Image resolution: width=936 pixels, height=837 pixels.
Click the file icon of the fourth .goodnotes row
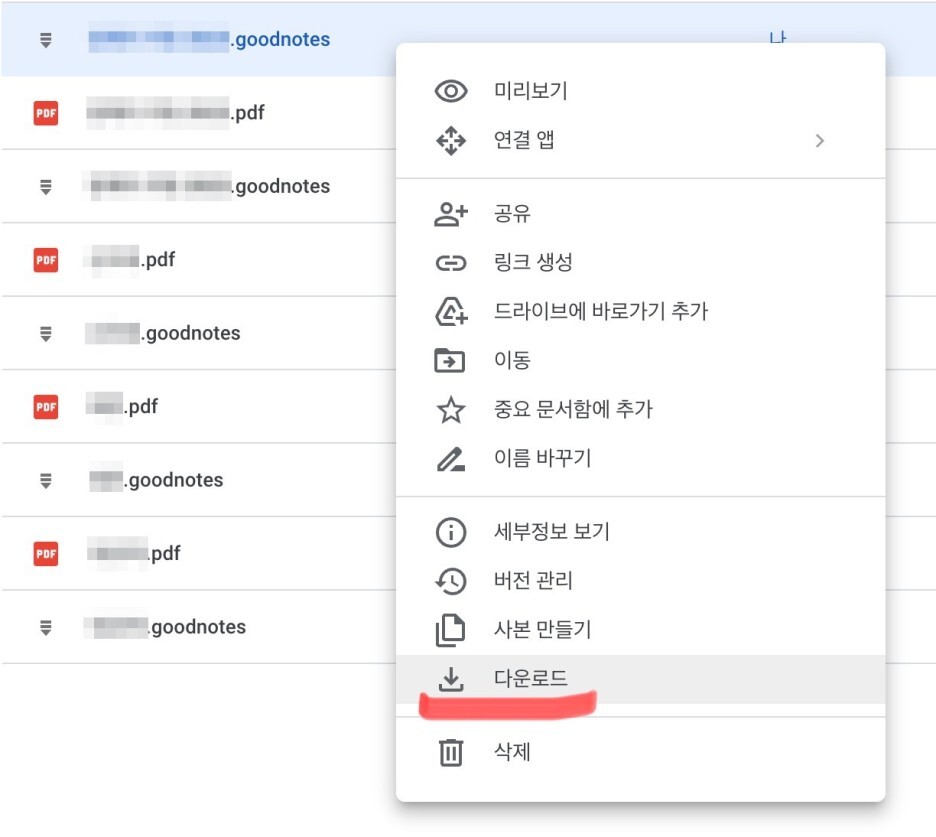point(45,481)
